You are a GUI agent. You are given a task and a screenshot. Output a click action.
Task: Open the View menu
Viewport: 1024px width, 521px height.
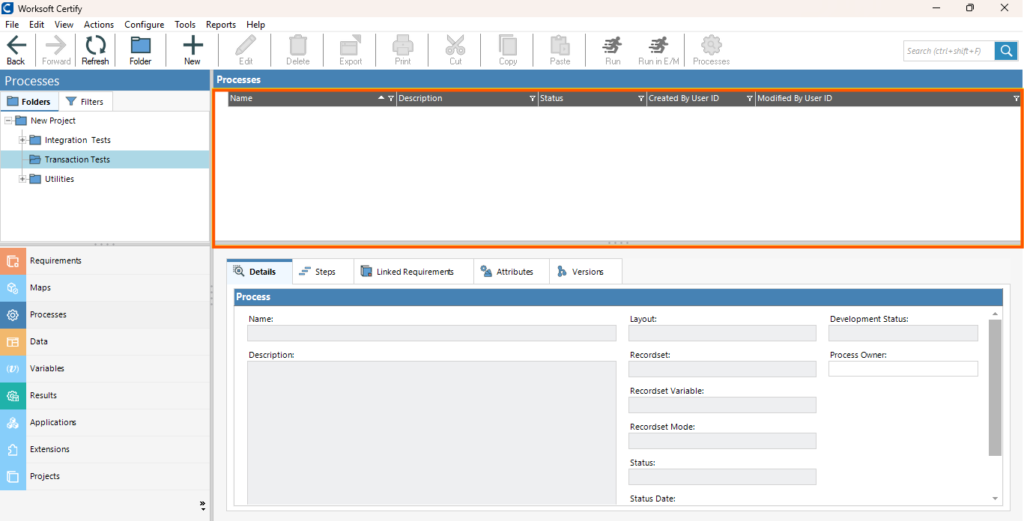pos(64,24)
